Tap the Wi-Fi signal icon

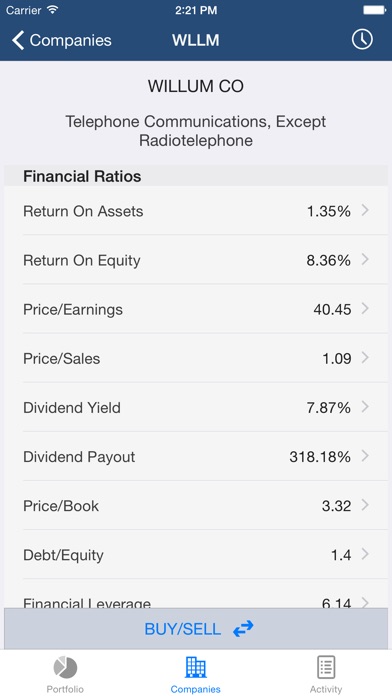[x=53, y=10]
